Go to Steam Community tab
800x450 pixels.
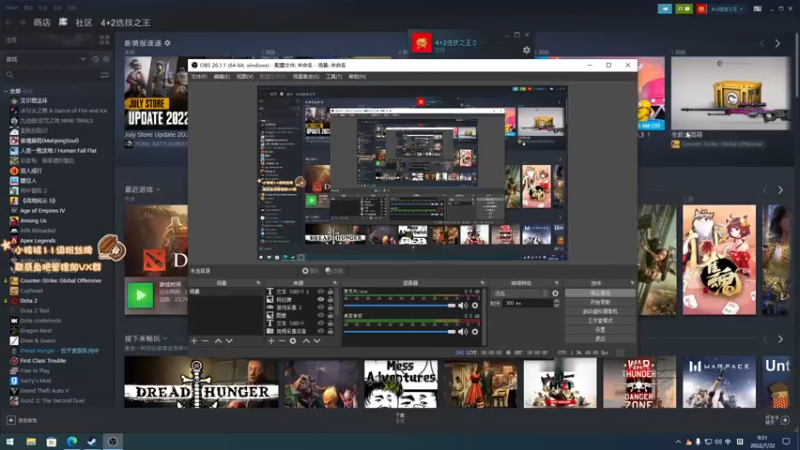tap(84, 22)
